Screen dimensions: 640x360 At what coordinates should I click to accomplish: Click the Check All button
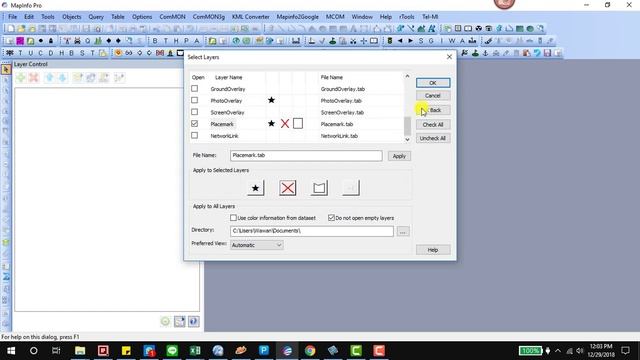[x=433, y=124]
